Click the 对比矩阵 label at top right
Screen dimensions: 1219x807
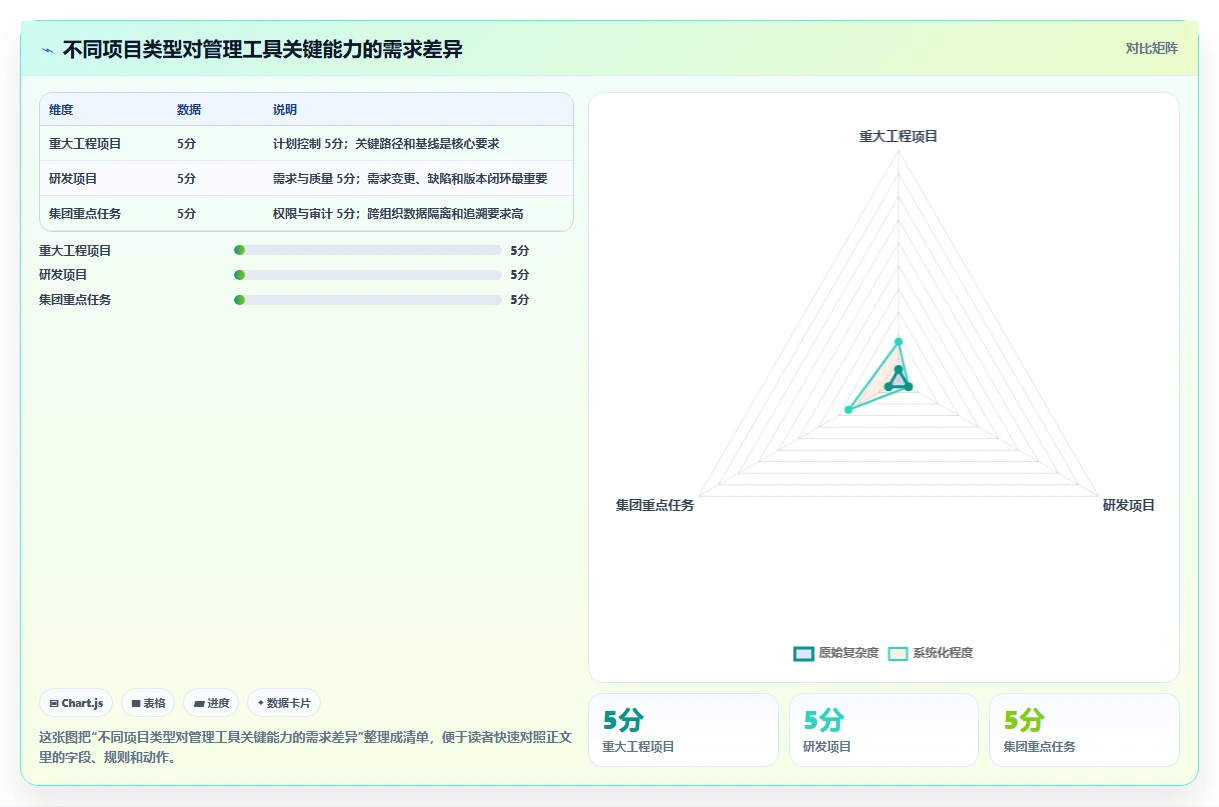(x=1151, y=48)
